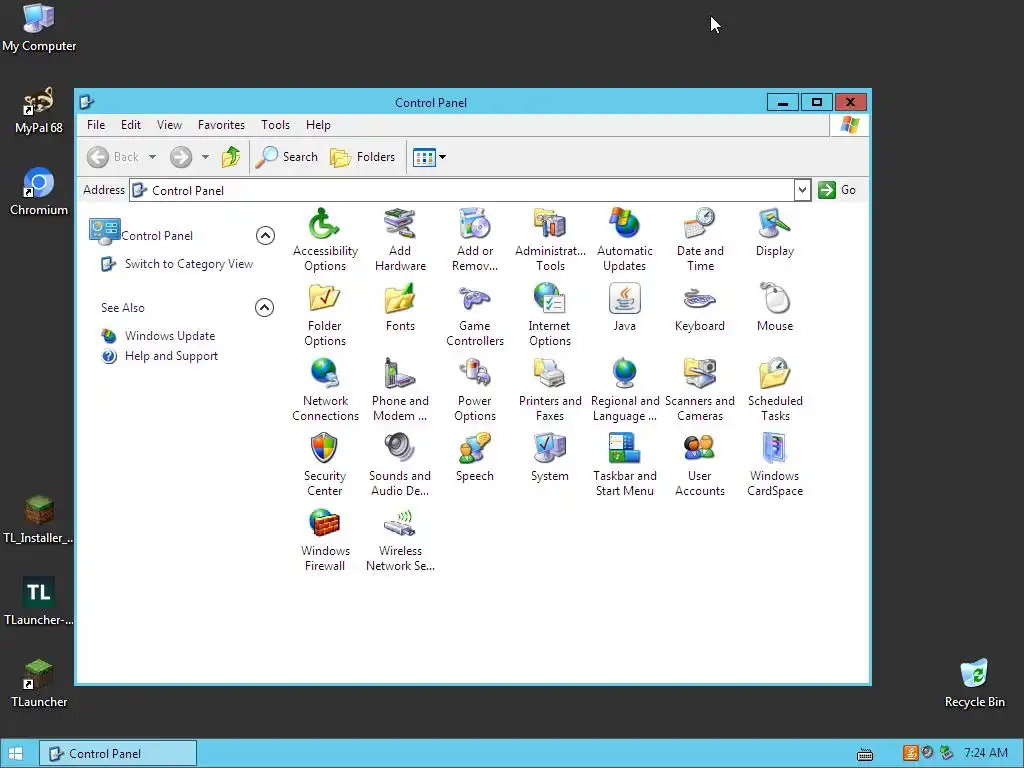The width and height of the screenshot is (1024, 768).
Task: Open the View menu
Action: click(x=169, y=125)
